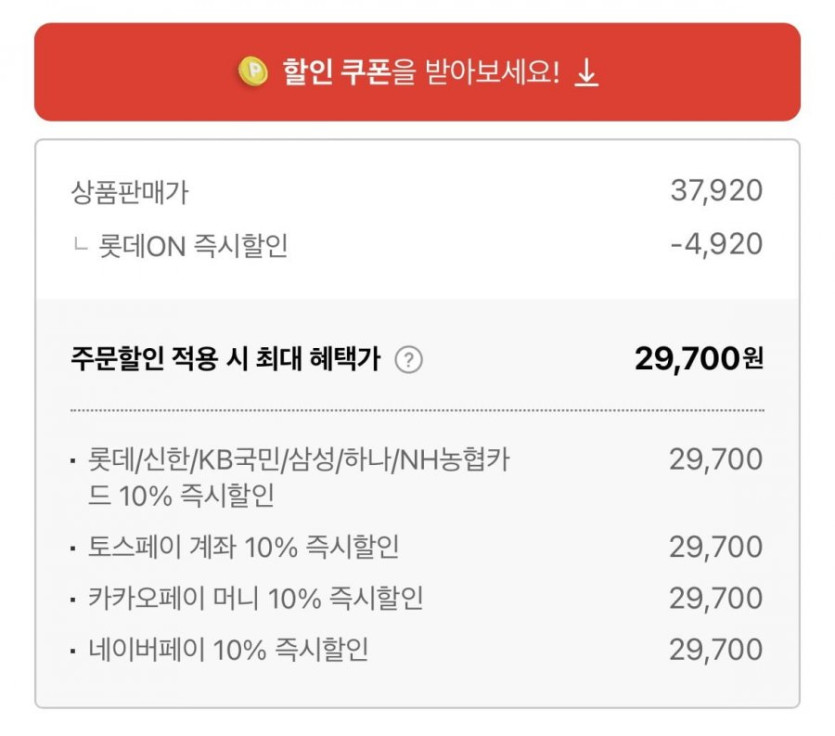
Task: Click the gold coin icon in banner
Action: [253, 72]
